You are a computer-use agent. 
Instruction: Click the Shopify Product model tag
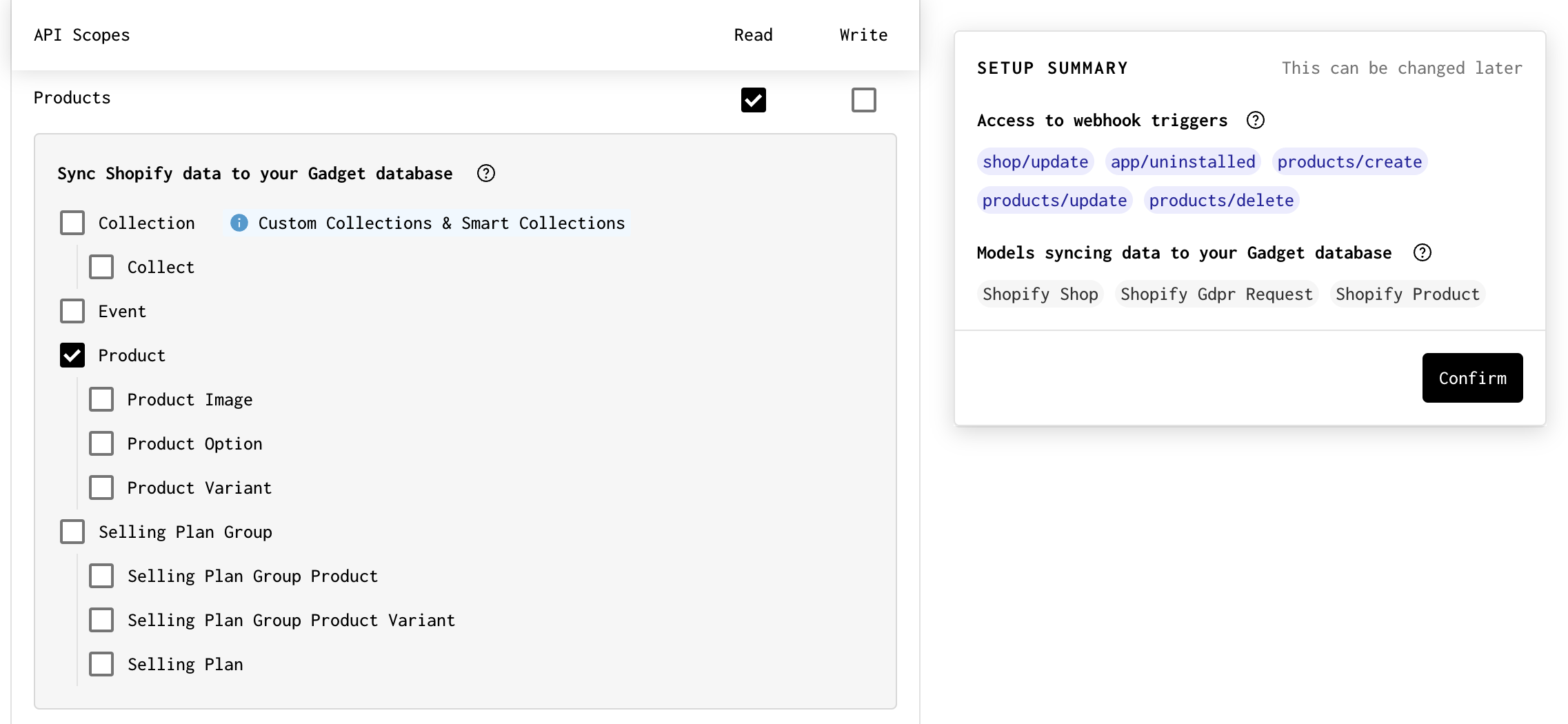(1407, 294)
